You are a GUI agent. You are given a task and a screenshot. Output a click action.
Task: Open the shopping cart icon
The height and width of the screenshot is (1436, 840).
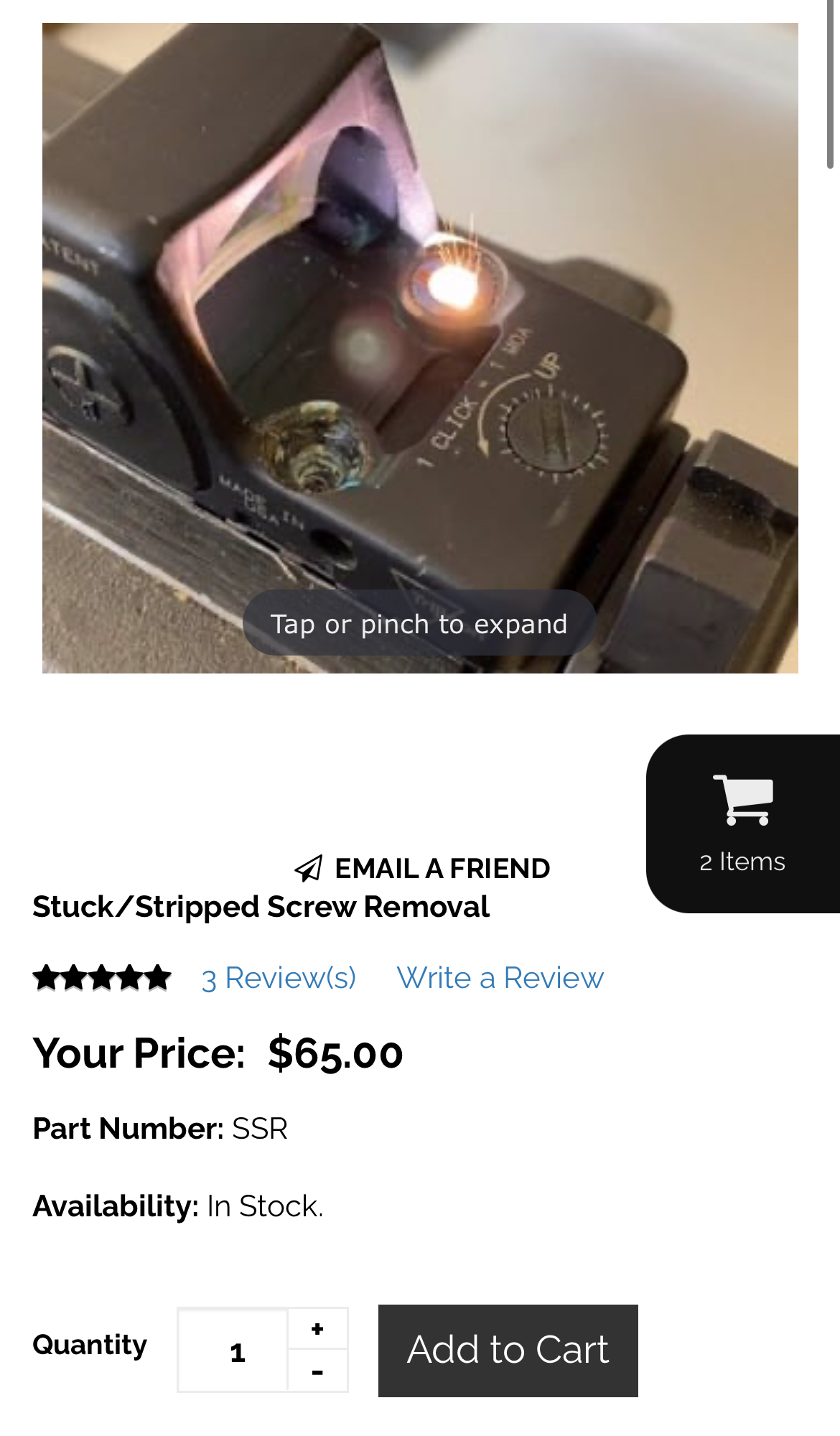(743, 799)
